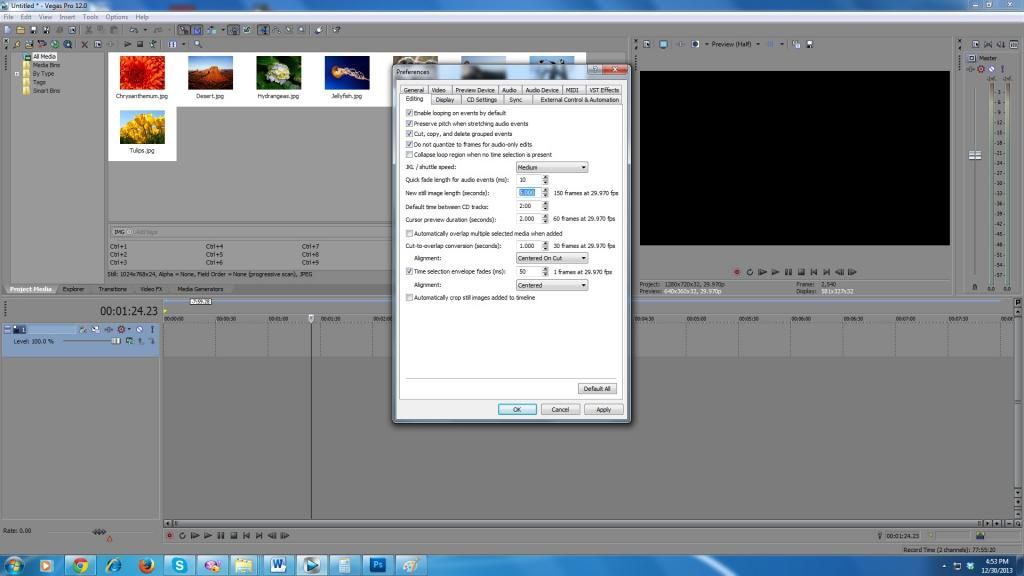The width and height of the screenshot is (1024, 576).
Task: Switch to General preferences tab
Action: pos(413,90)
